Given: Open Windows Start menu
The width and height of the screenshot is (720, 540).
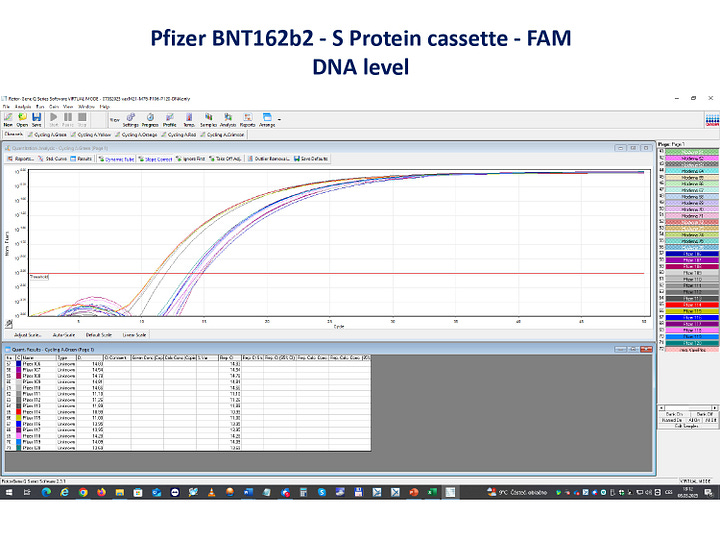Looking at the screenshot, I should pyautogui.click(x=8, y=492).
